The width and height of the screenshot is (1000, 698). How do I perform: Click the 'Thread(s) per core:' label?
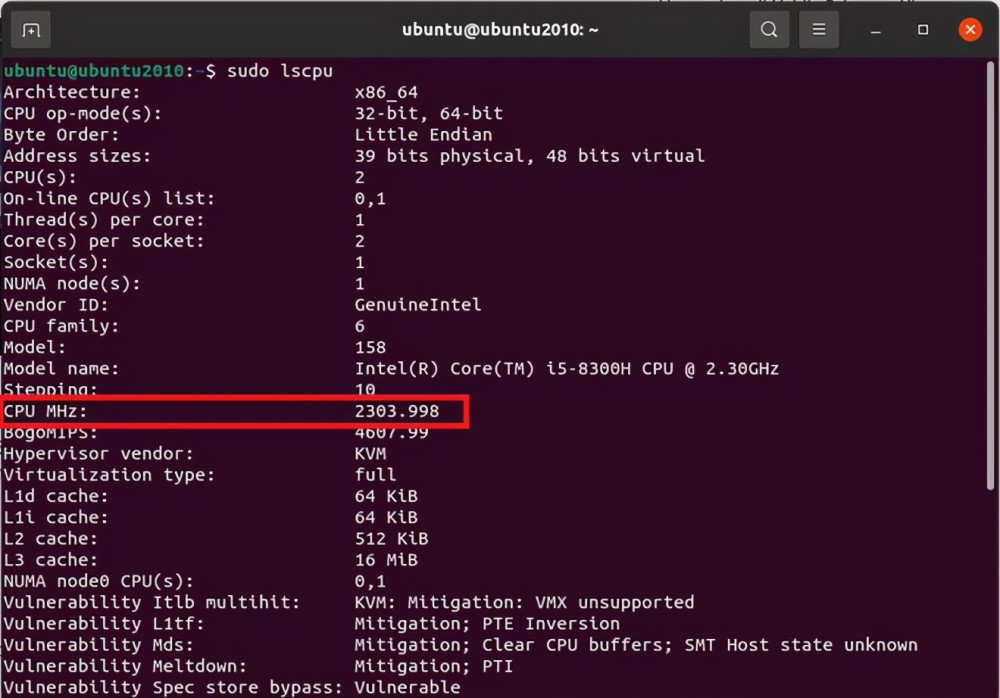[104, 219]
